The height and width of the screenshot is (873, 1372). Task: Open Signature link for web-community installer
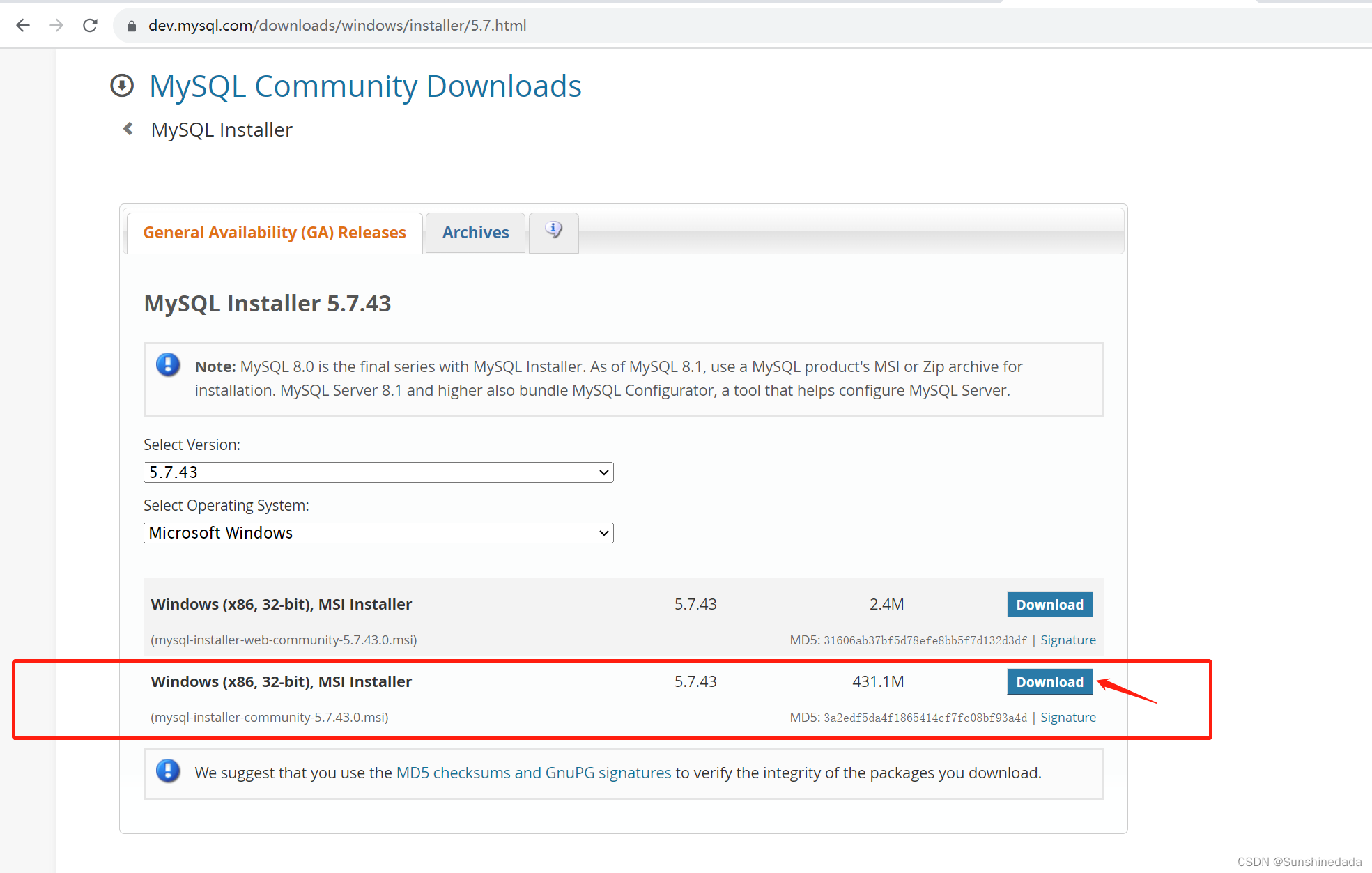pos(1067,640)
